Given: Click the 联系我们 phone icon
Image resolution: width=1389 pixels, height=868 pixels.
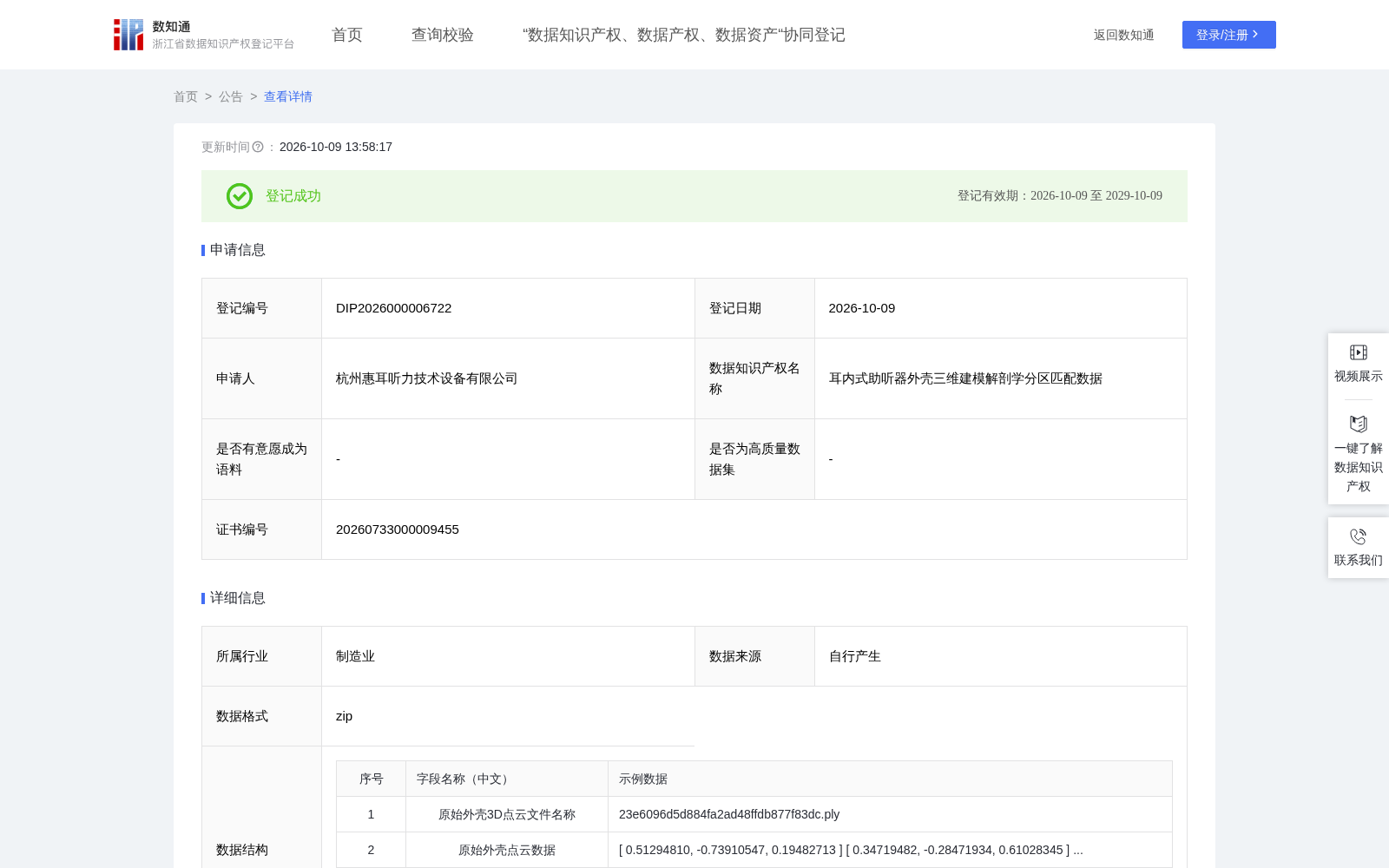Looking at the screenshot, I should [1359, 536].
